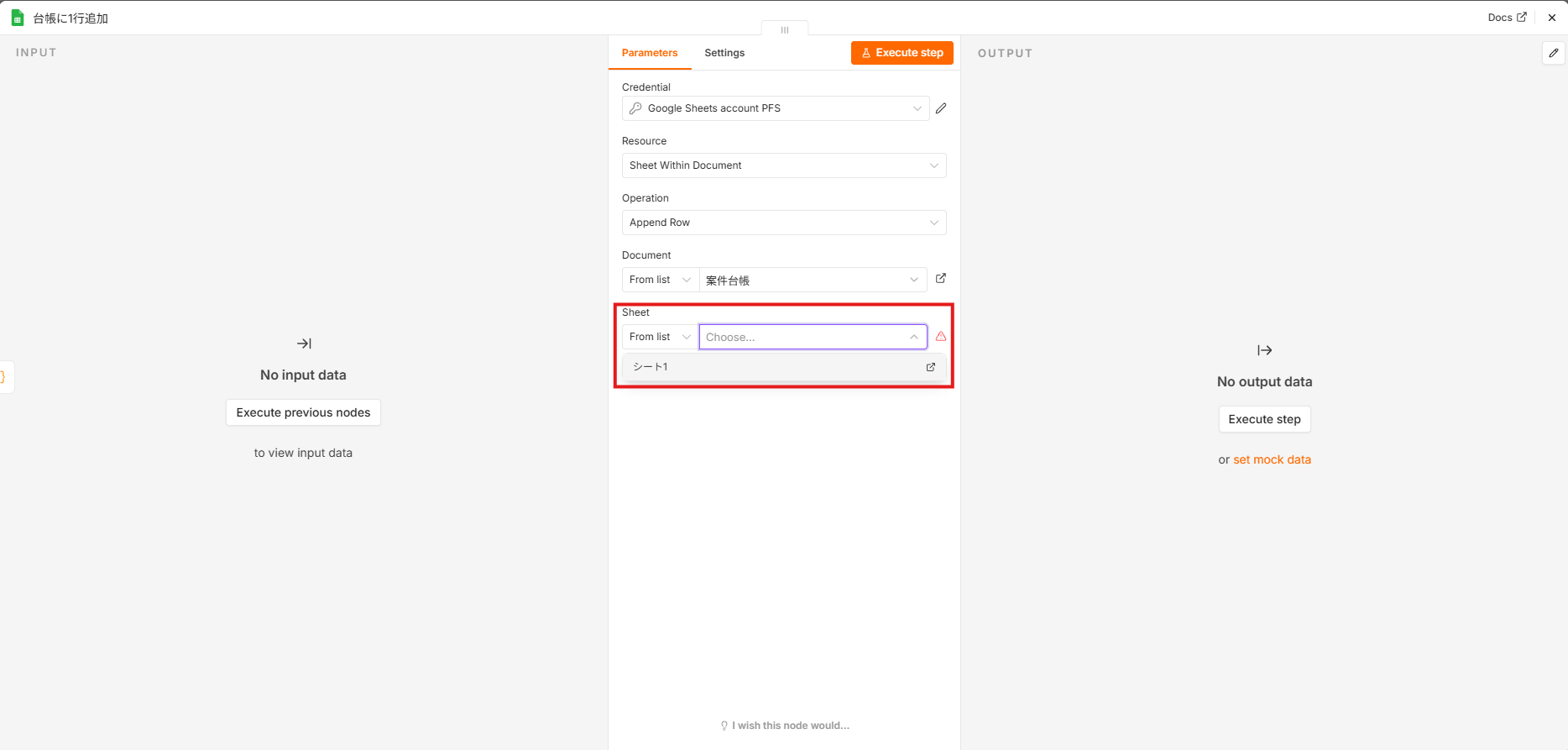Image resolution: width=1568 pixels, height=750 pixels.
Task: Open the Operation Append Row dropdown
Action: [x=784, y=223]
